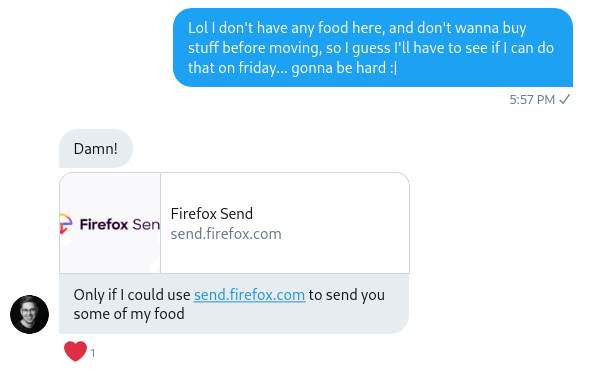Click "gonna be hard :|" in the blue bubble
This screenshot has height=373, width=591.
pyautogui.click(x=344, y=68)
